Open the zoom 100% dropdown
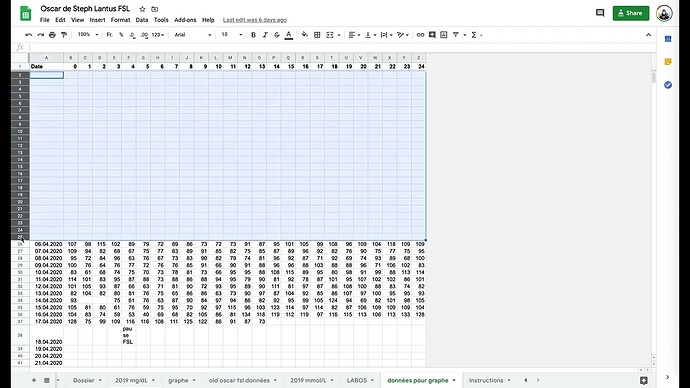 (88, 35)
